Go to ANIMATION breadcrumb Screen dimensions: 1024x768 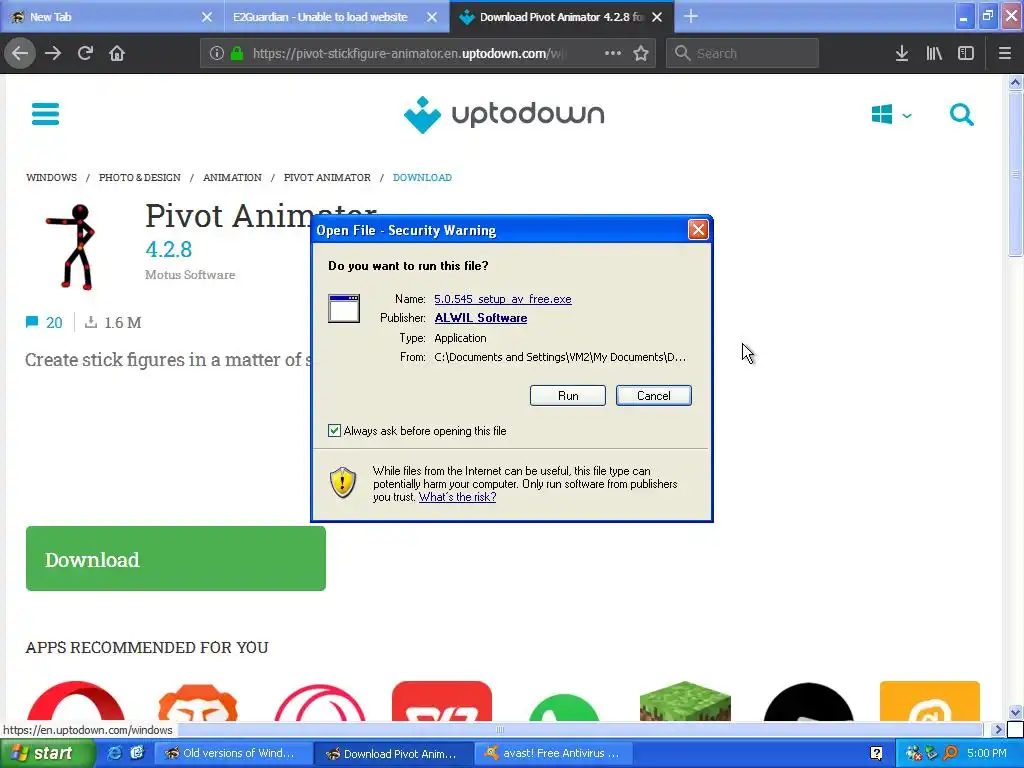pos(232,178)
